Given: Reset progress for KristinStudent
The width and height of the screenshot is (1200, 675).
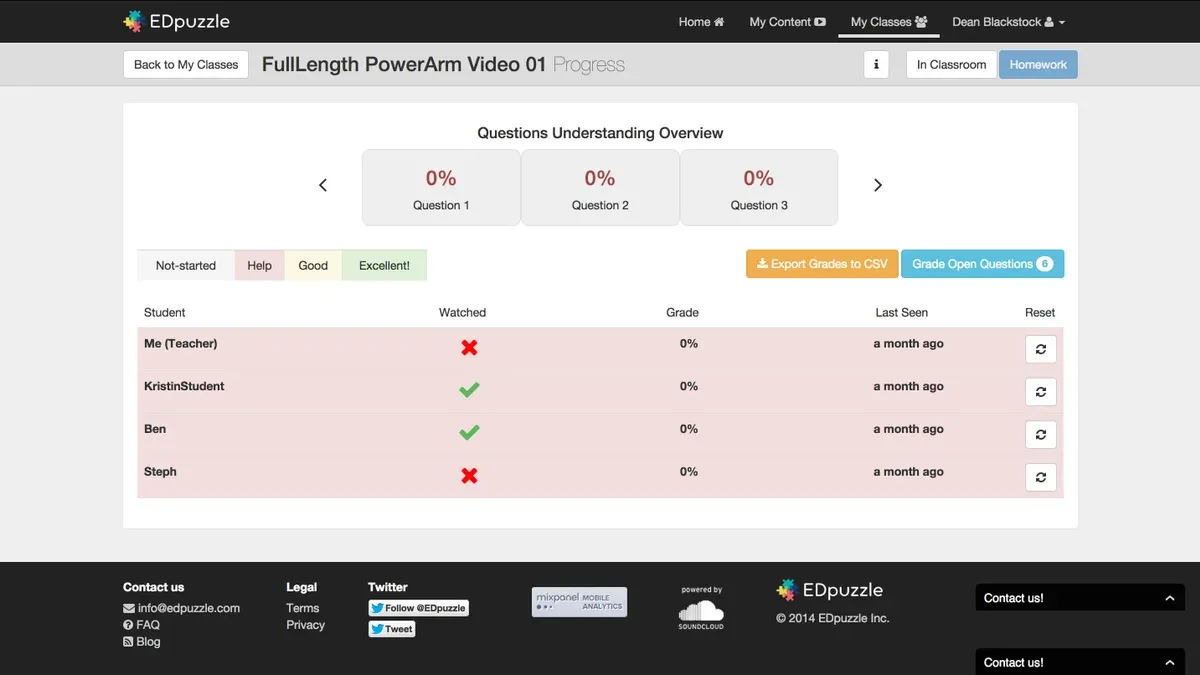Looking at the screenshot, I should pos(1041,392).
